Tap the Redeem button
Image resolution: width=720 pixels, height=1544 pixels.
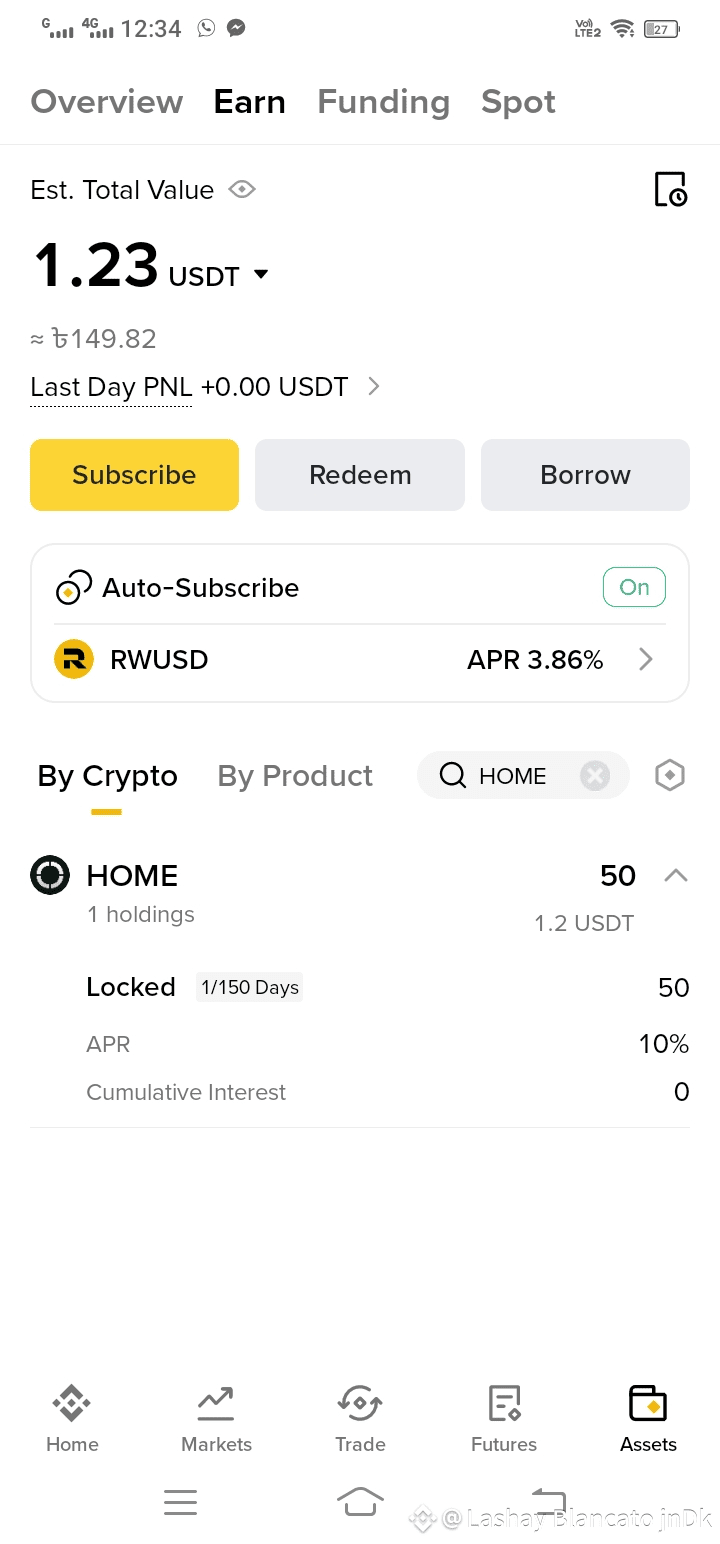[360, 475]
